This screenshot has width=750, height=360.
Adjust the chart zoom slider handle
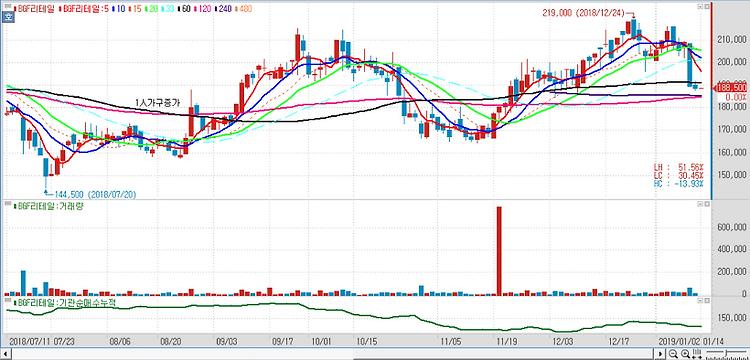coord(726,353)
